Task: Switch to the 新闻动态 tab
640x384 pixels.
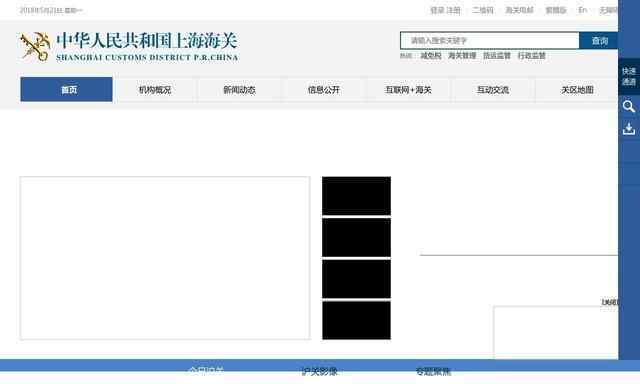Action: tap(239, 90)
